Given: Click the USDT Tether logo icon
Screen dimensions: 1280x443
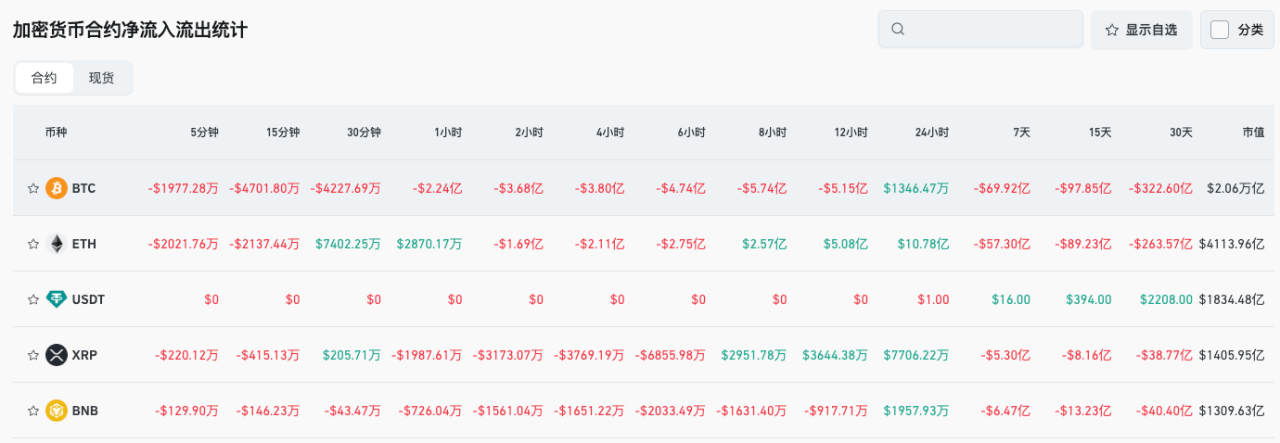Looking at the screenshot, I should 56,299.
